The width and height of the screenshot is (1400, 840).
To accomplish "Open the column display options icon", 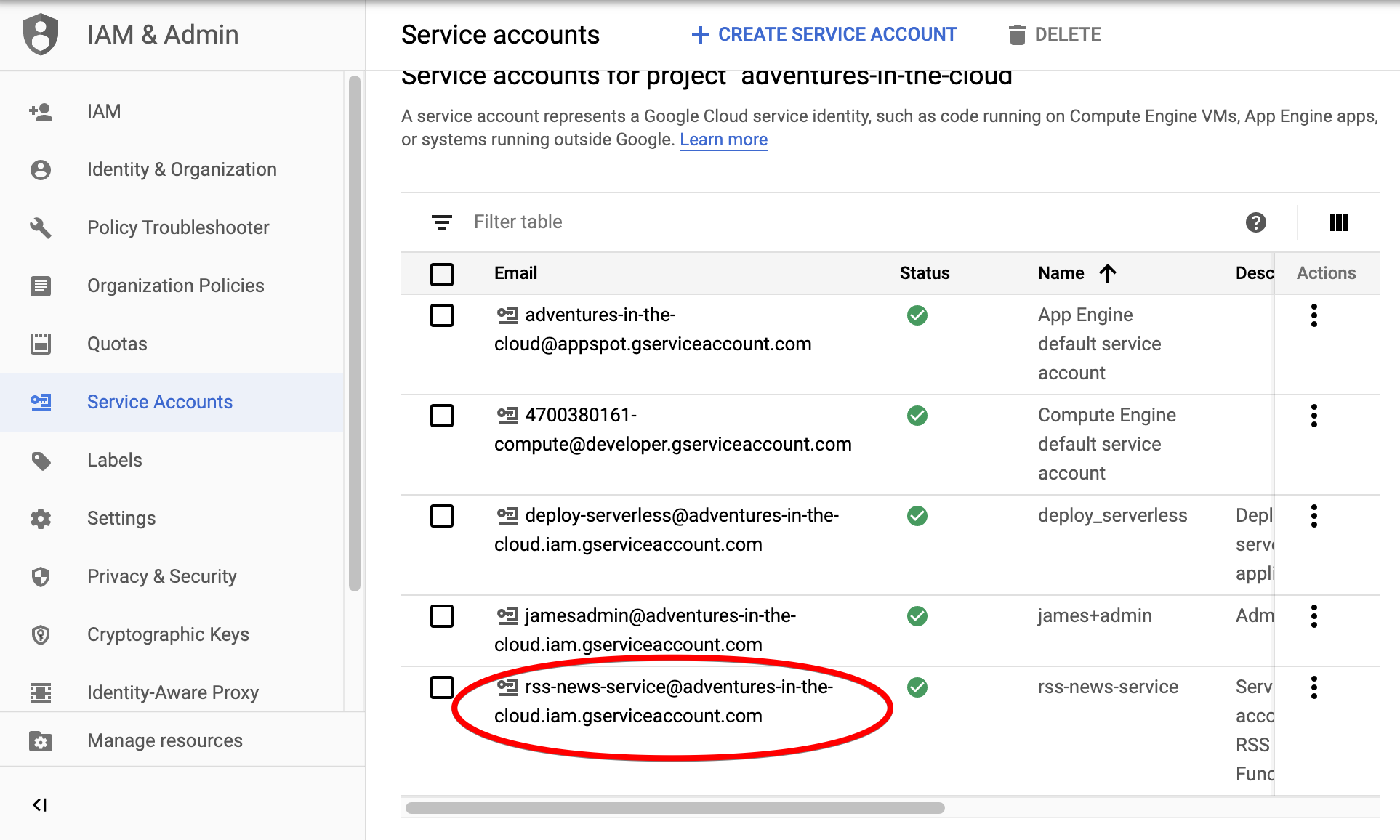I will click(1338, 222).
